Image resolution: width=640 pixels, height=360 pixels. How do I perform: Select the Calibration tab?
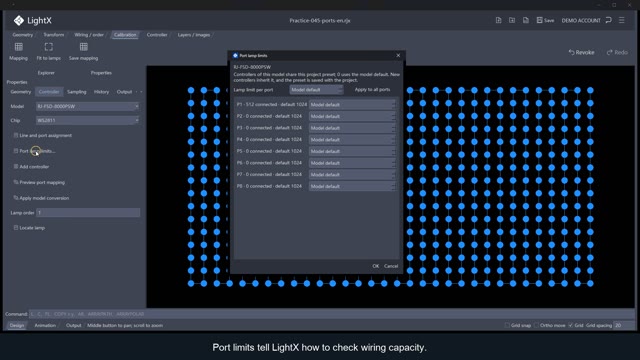tap(125, 35)
